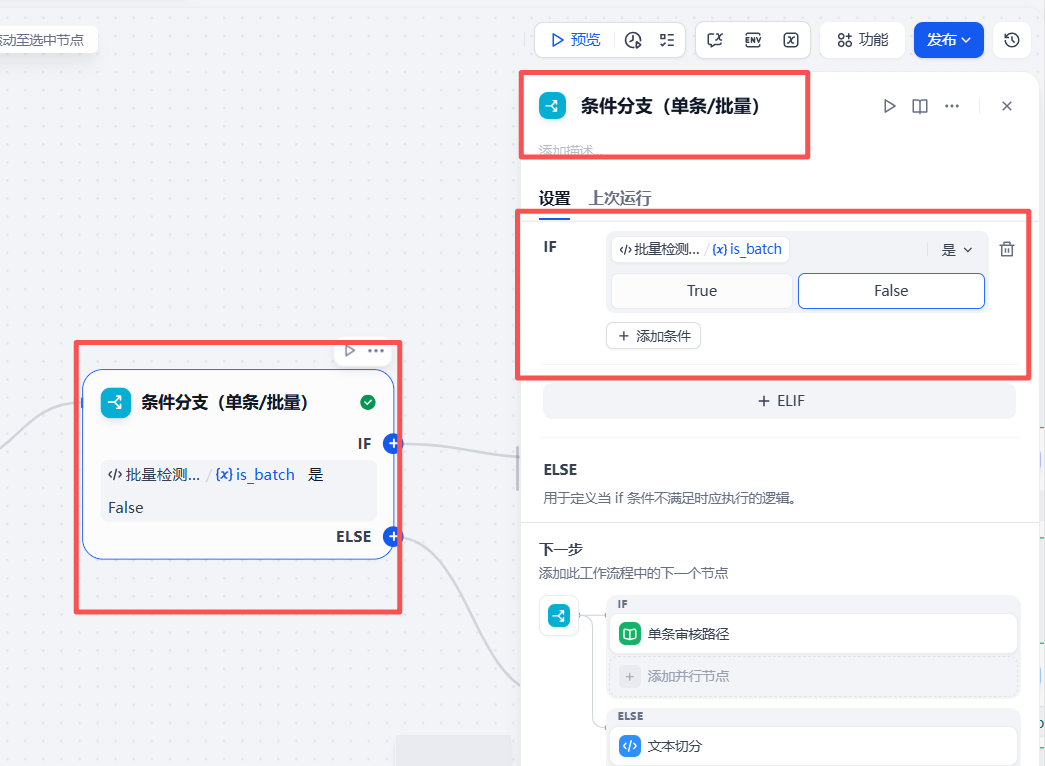Click the 添加条件 button
Viewport: 1045px width, 766px height.
653,336
